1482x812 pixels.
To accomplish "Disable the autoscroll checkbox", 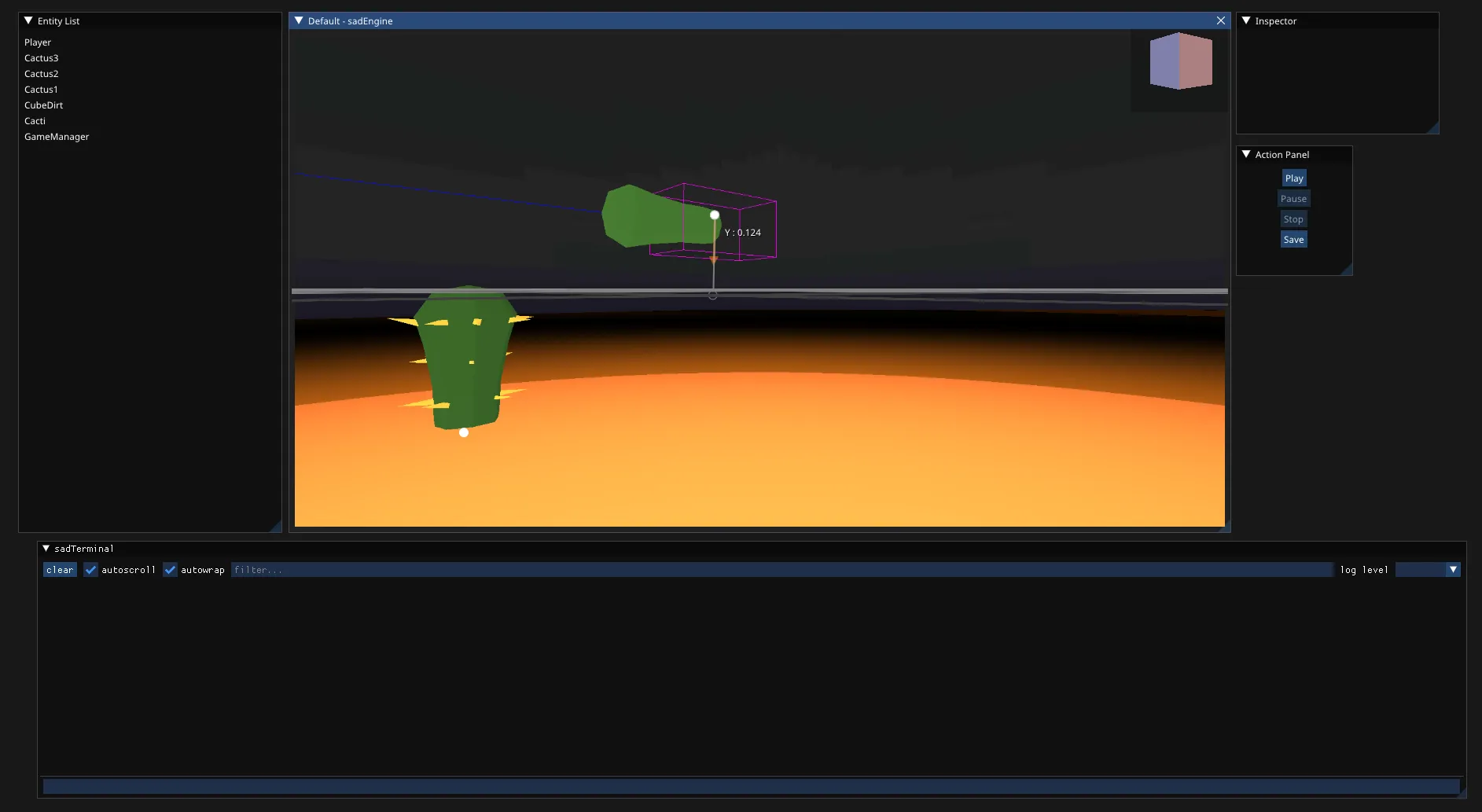I will (x=90, y=570).
